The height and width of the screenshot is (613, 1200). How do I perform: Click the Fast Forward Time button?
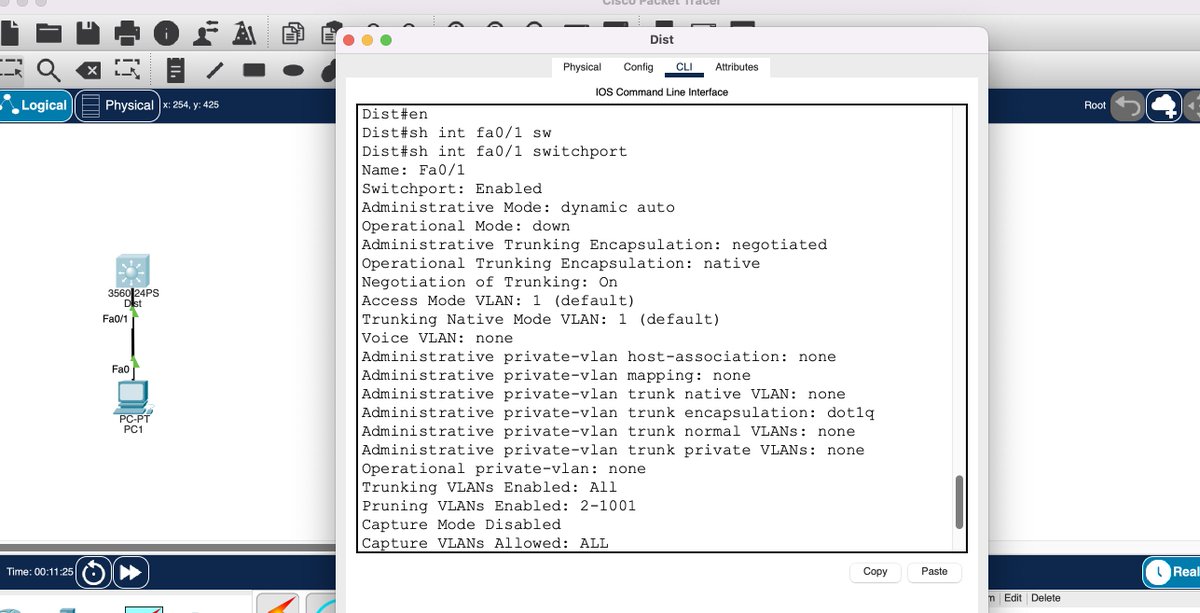coord(132,573)
